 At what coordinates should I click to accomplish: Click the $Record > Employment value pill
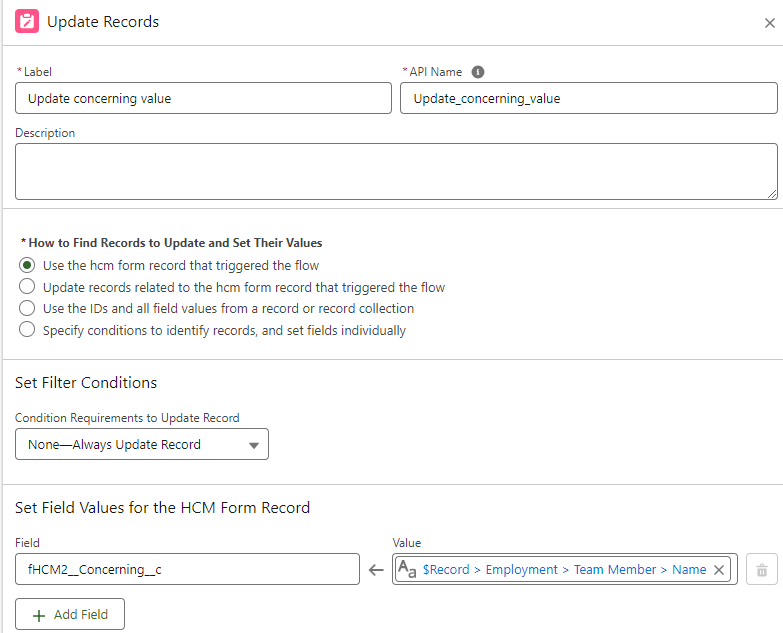[x=564, y=570]
